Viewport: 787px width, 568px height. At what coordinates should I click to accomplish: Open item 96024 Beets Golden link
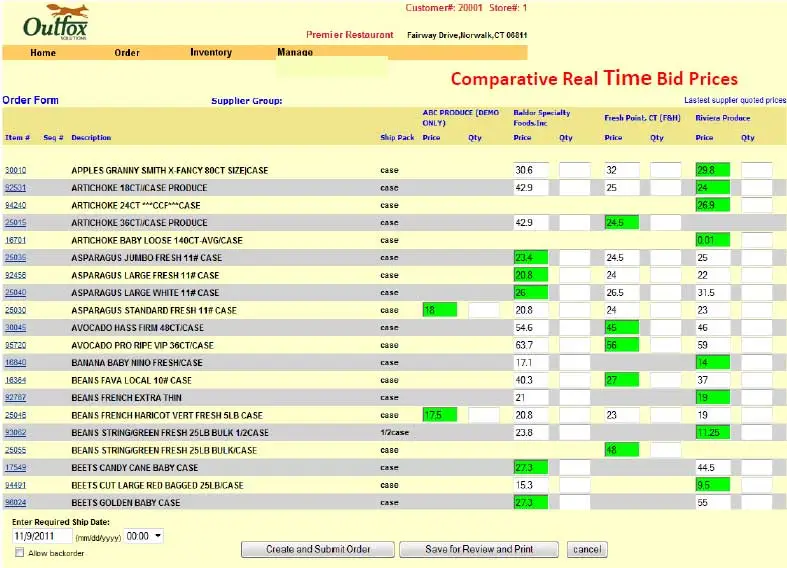[16, 502]
